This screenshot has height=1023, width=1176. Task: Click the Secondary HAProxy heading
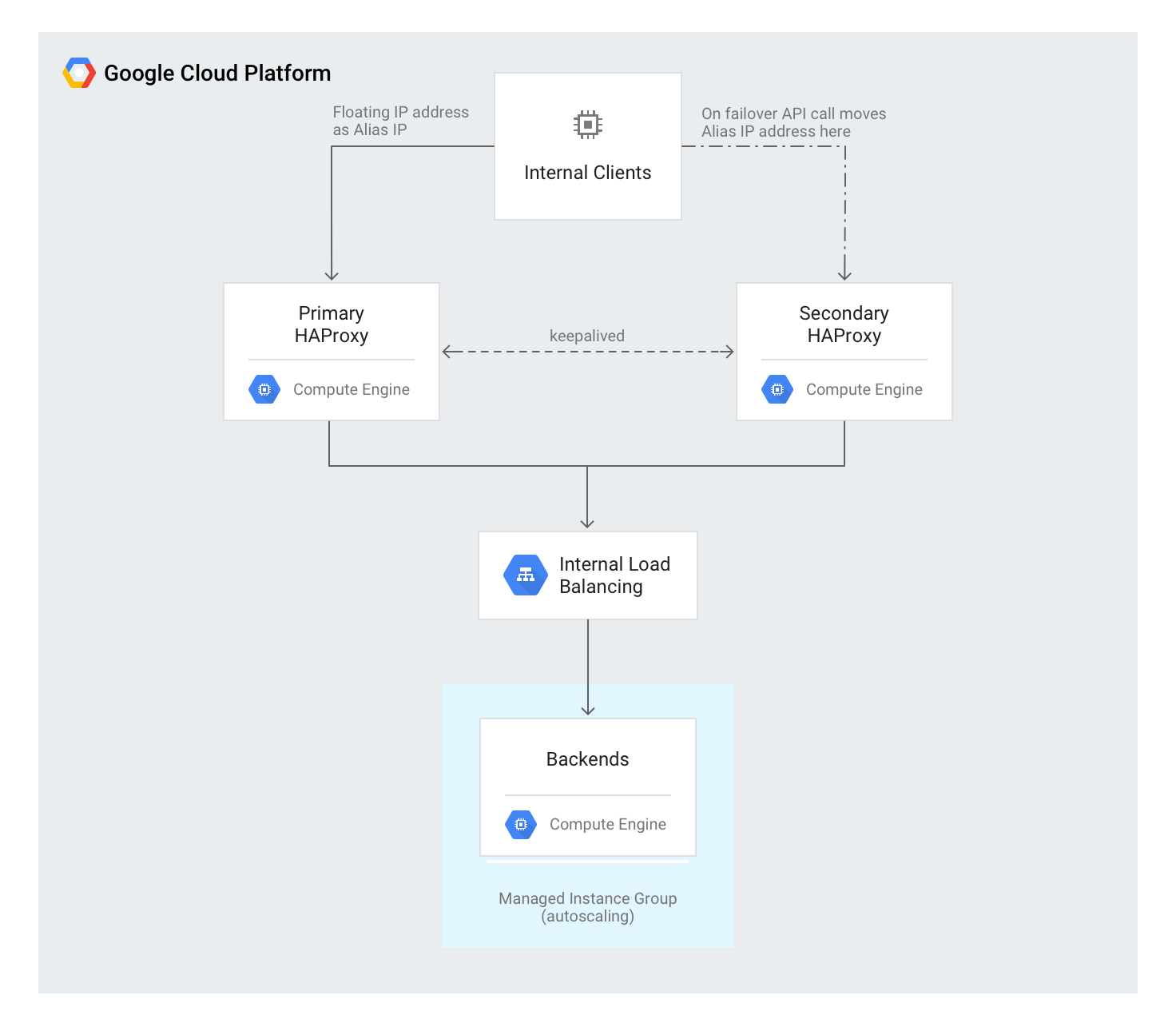(x=844, y=324)
